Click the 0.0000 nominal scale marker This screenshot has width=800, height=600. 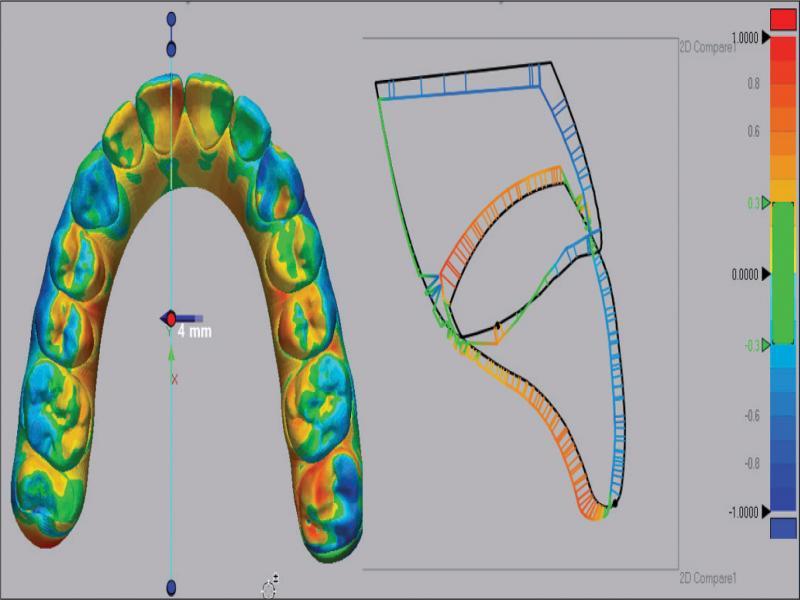click(x=767, y=274)
